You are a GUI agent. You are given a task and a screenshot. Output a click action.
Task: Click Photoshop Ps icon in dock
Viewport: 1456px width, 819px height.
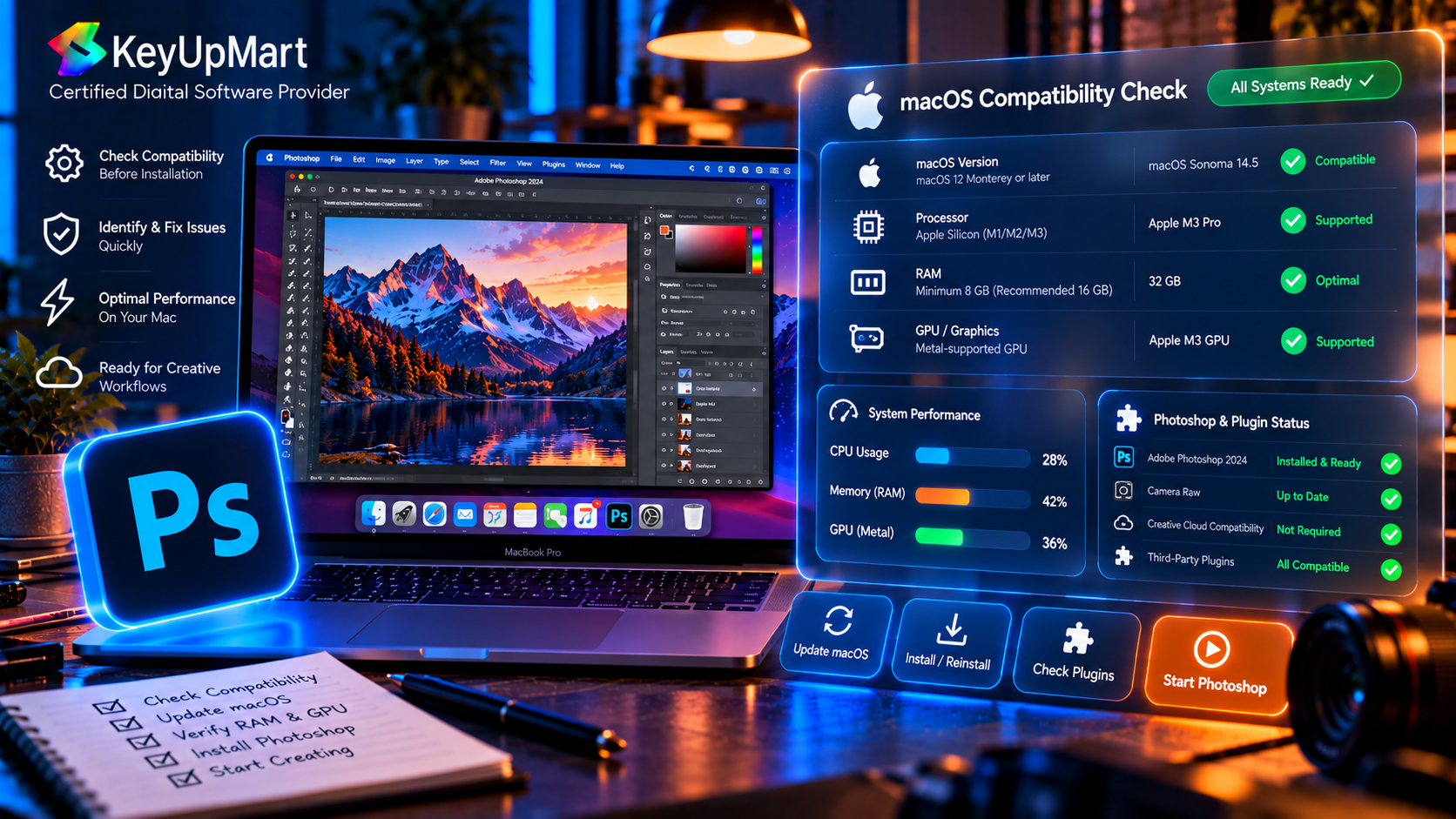(x=618, y=516)
